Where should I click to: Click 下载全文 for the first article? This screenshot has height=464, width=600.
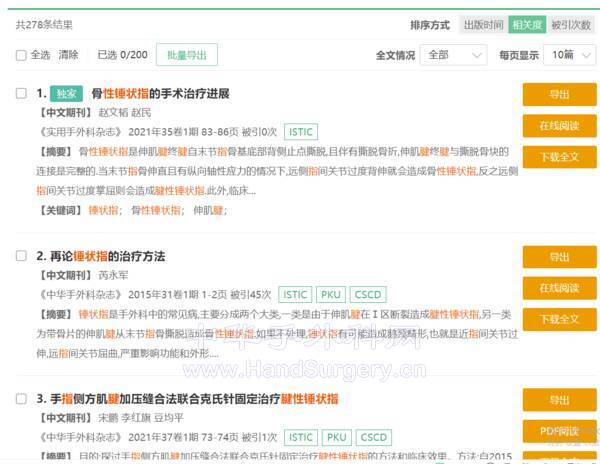pos(559,157)
